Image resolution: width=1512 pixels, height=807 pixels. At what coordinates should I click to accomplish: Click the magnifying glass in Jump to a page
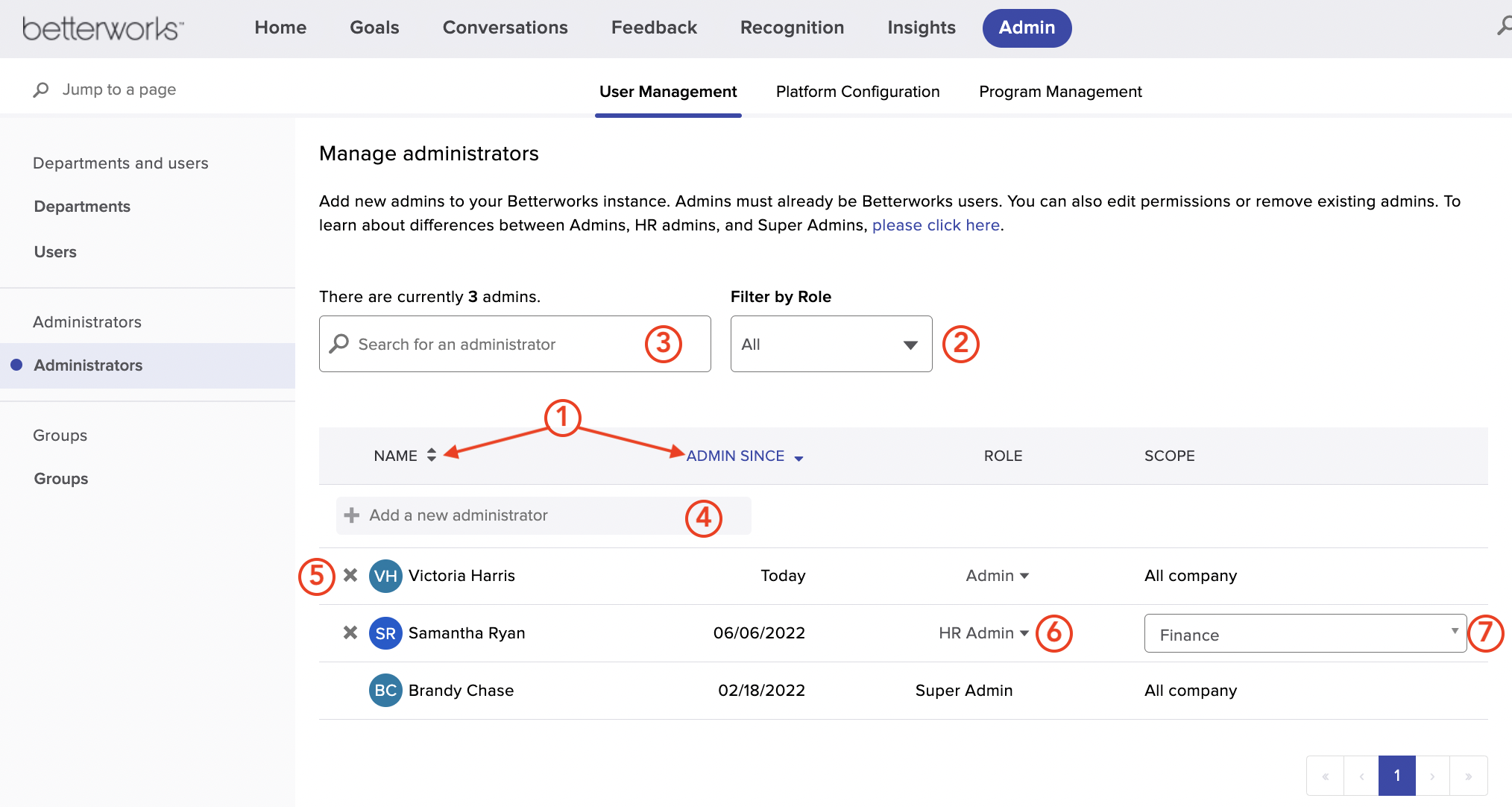(x=41, y=89)
